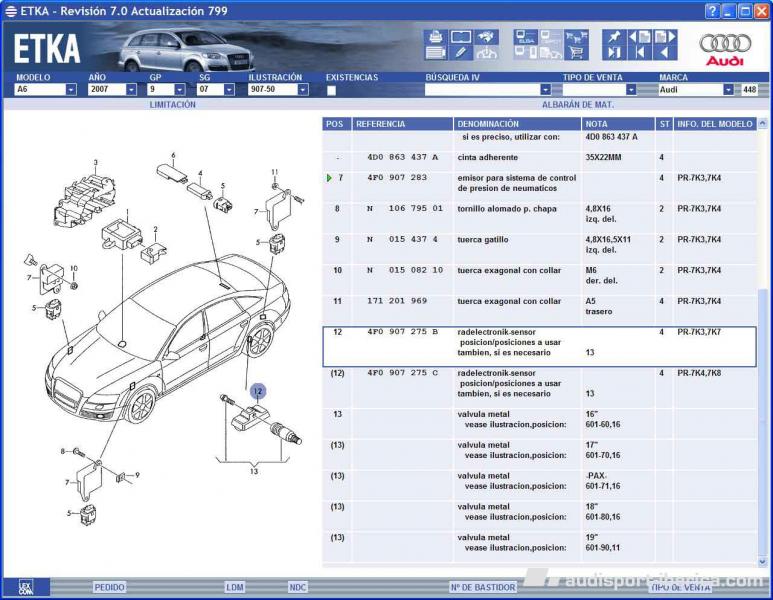Click the LEX.COM icon in bottom bar
773x600 pixels.
point(26,587)
